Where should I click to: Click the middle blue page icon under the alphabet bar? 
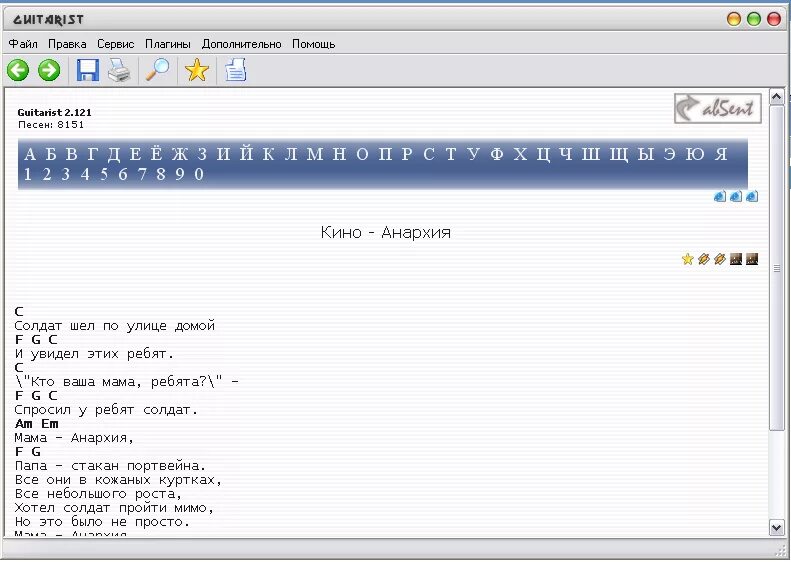(736, 196)
